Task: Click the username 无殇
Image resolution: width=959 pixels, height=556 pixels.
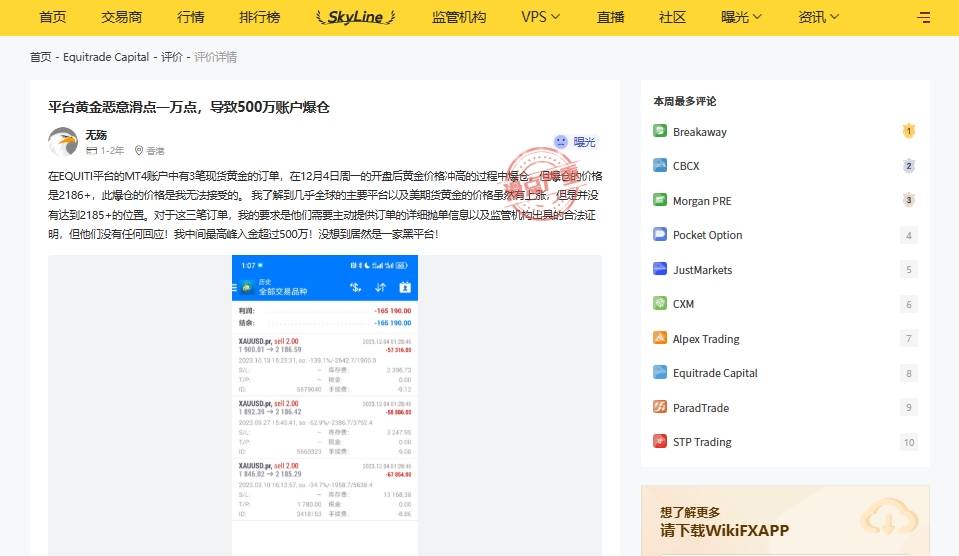Action: click(96, 135)
